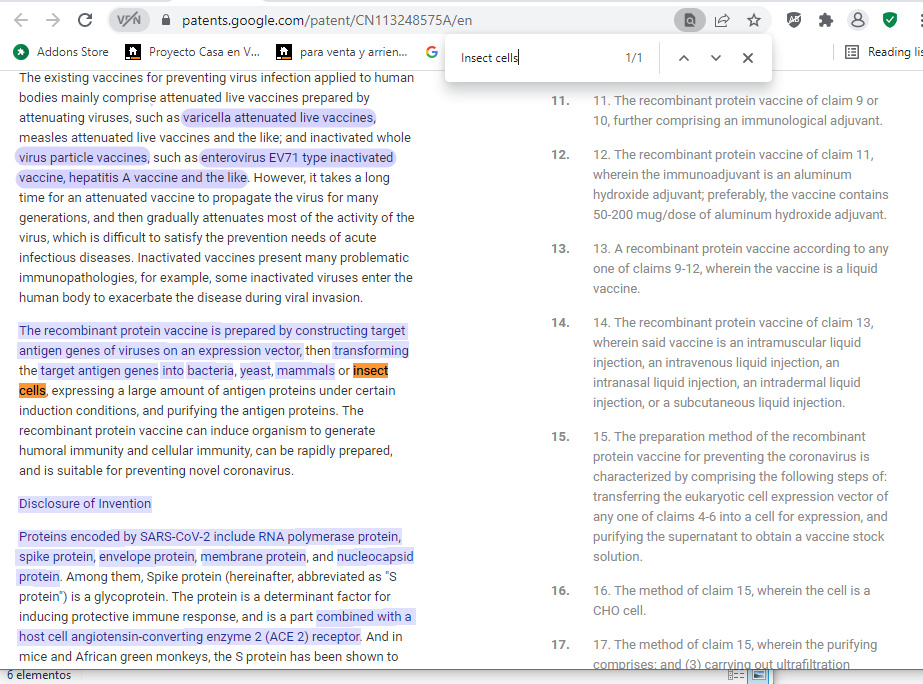This screenshot has height=684, width=923.
Task: Open the Reading list
Action: point(880,52)
